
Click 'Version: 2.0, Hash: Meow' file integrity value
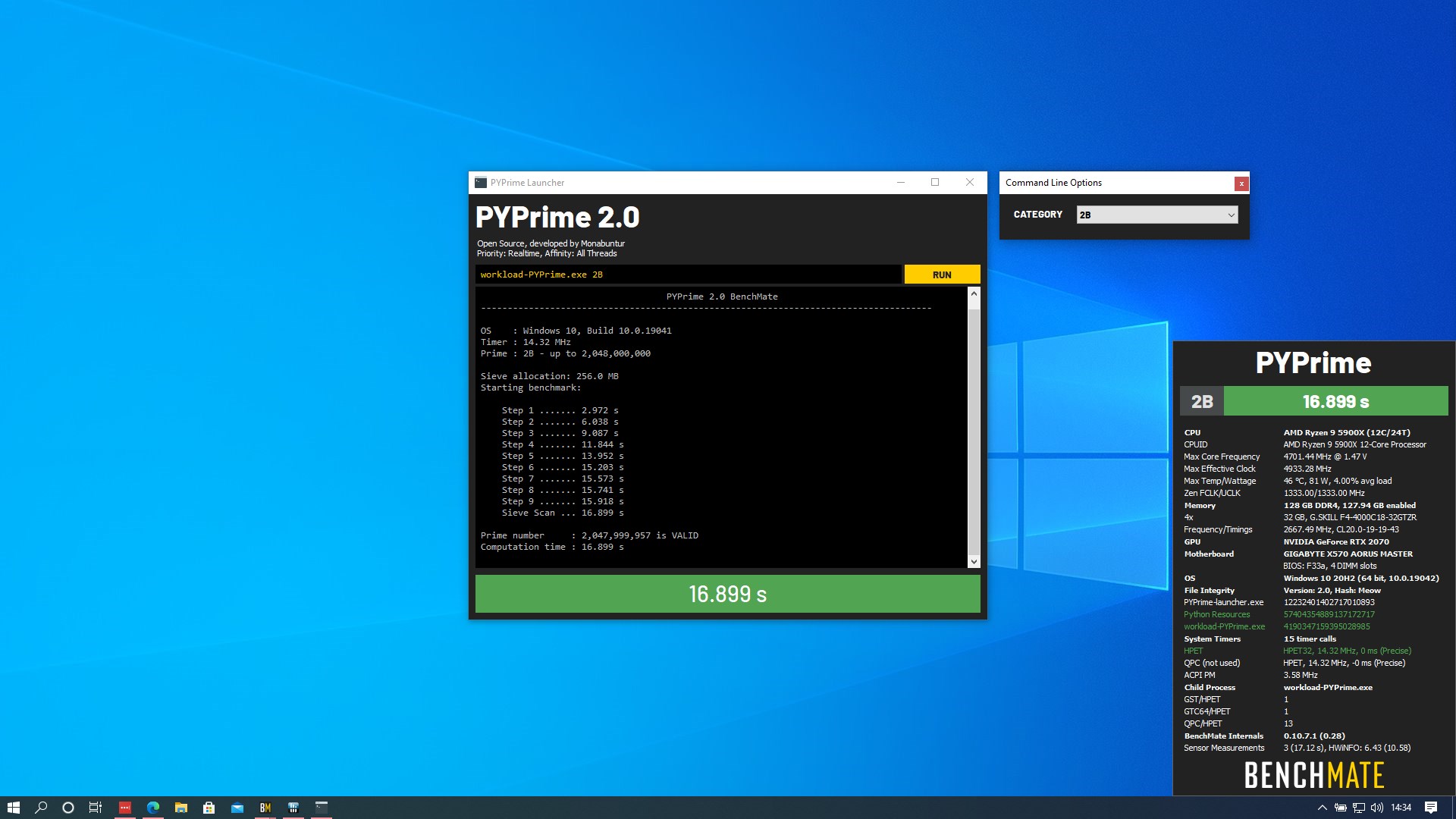(1332, 590)
